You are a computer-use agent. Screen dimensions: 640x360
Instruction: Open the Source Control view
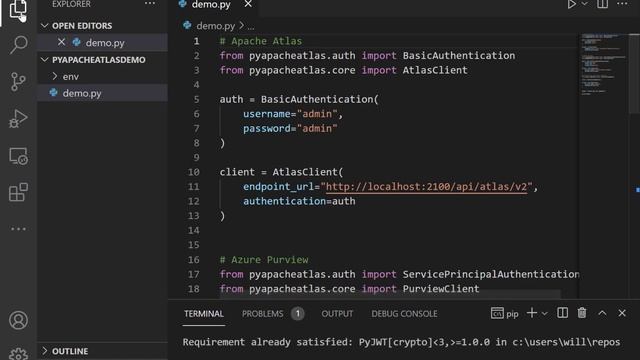tap(18, 82)
